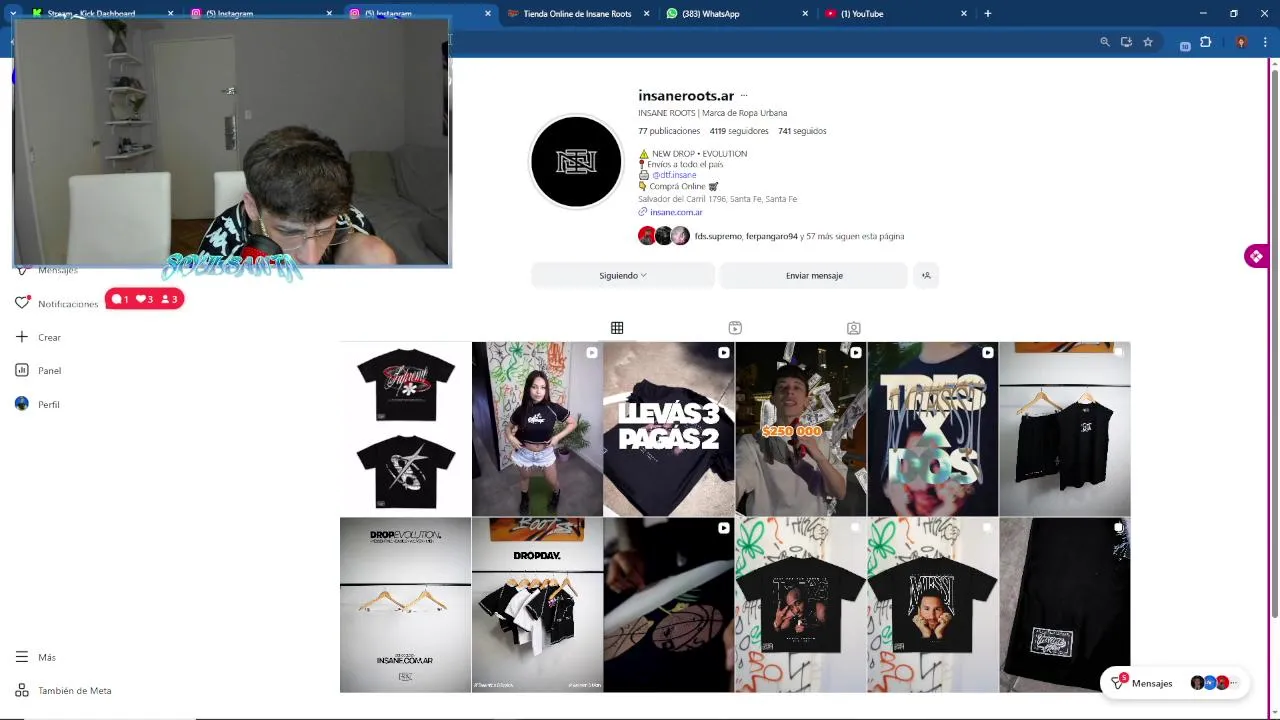1280x720 pixels.
Task: Click the browser zoom magnifier icon
Action: click(x=1105, y=42)
